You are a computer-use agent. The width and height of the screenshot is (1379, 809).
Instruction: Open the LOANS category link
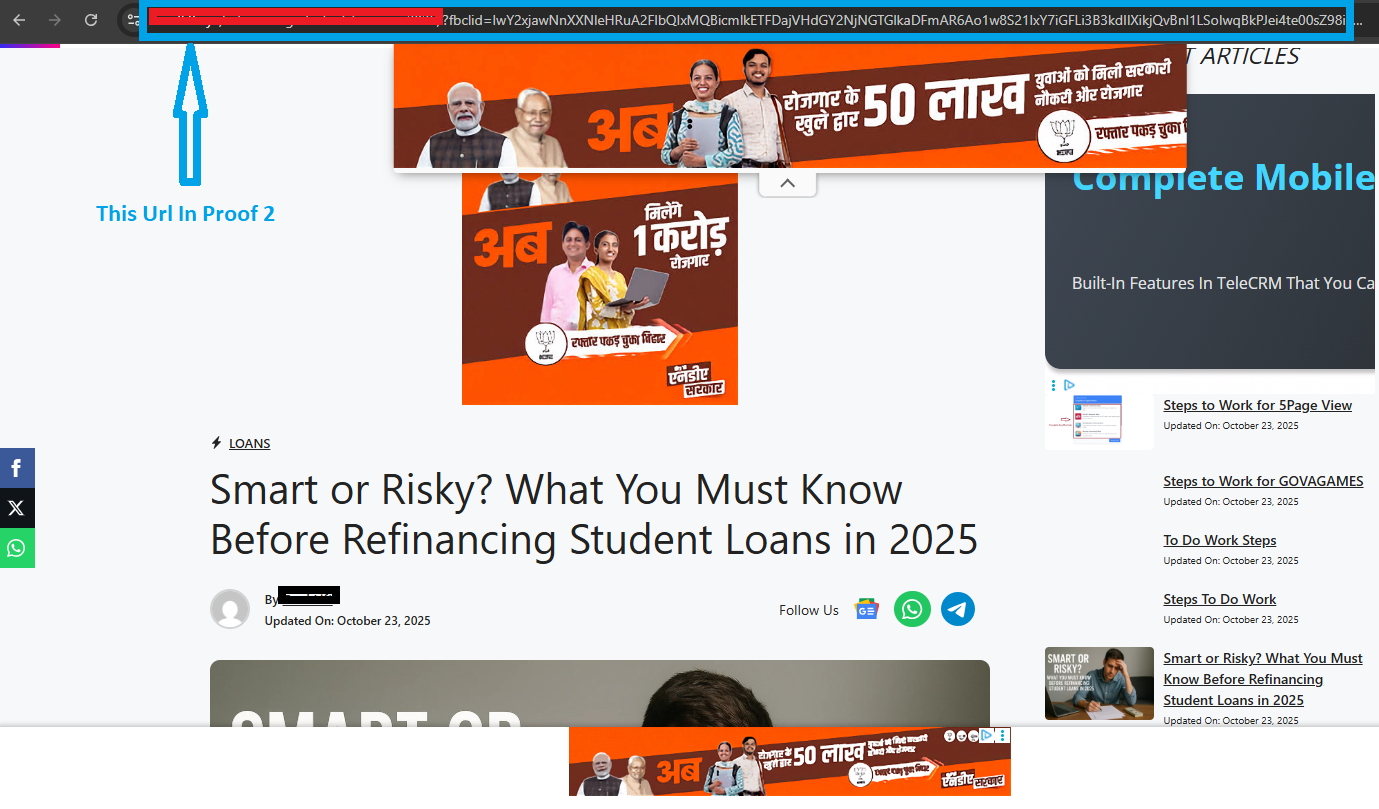(x=250, y=443)
